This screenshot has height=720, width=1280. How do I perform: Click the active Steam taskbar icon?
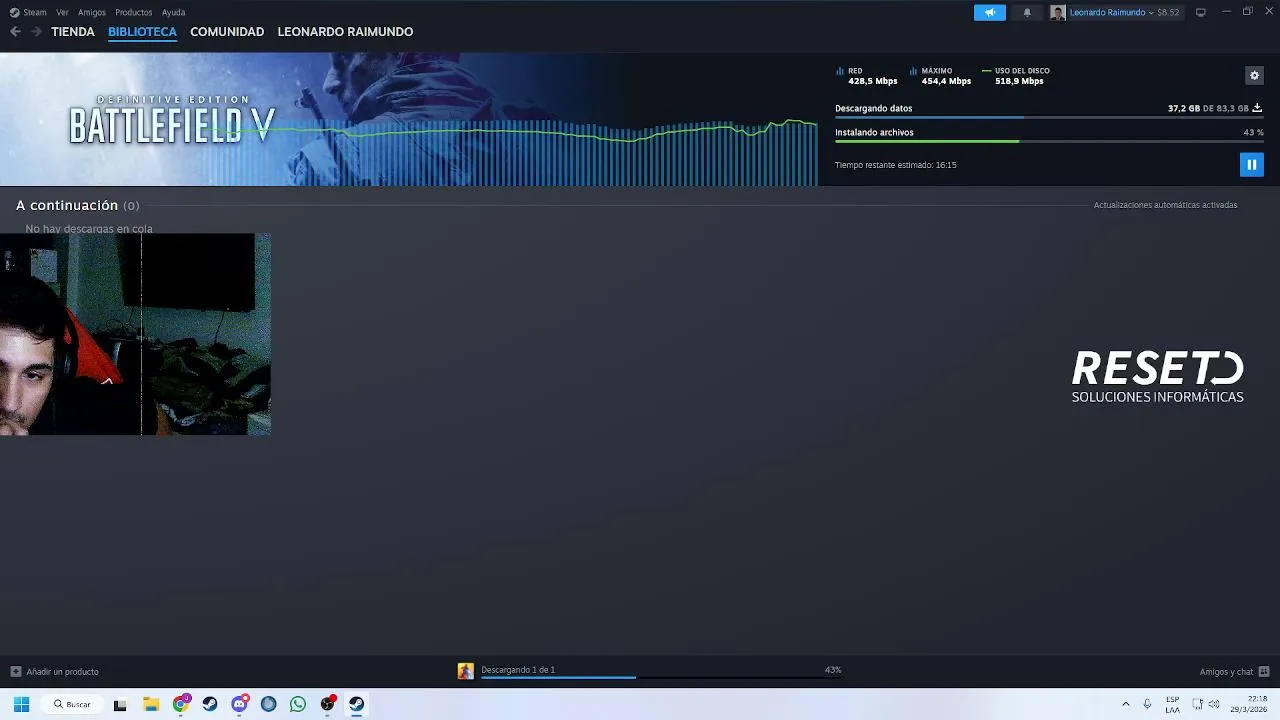point(356,704)
